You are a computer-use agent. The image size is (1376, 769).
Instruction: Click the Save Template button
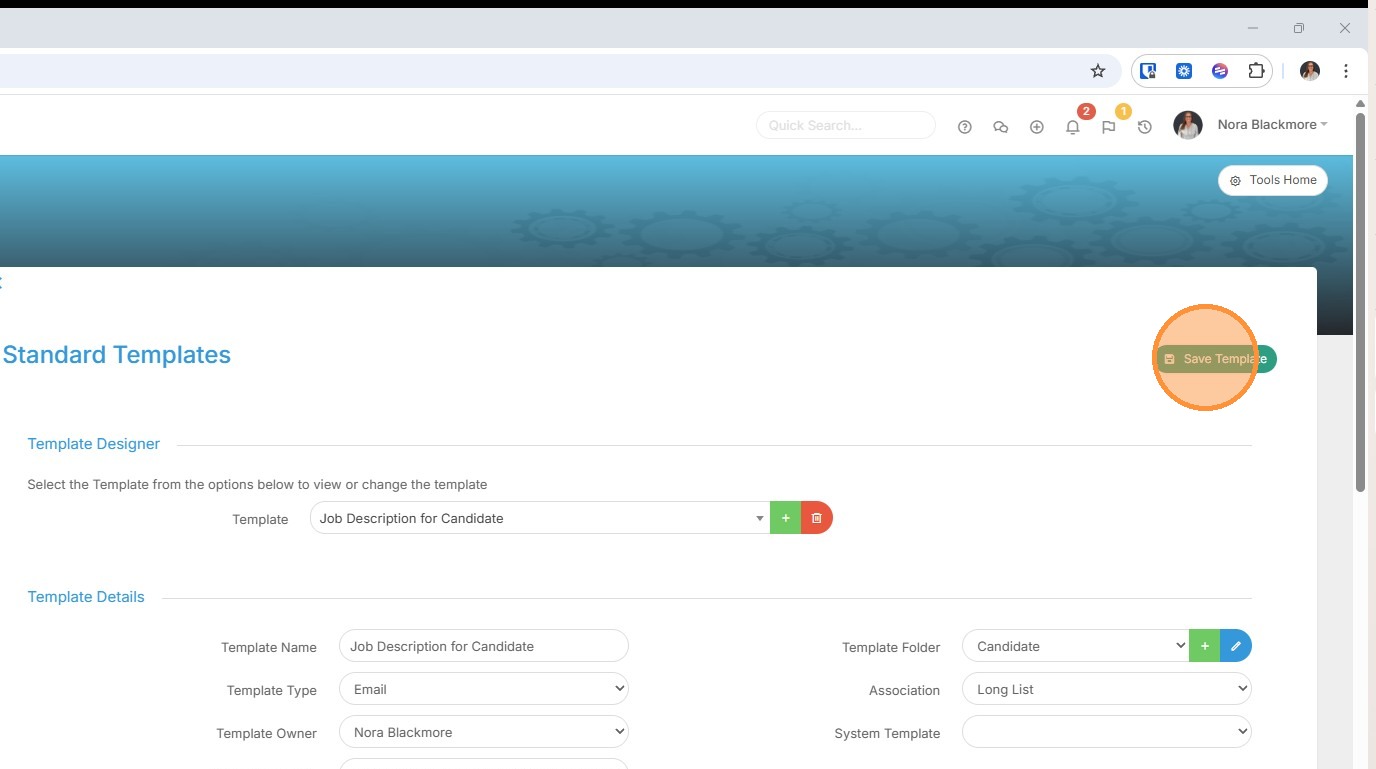1216,359
